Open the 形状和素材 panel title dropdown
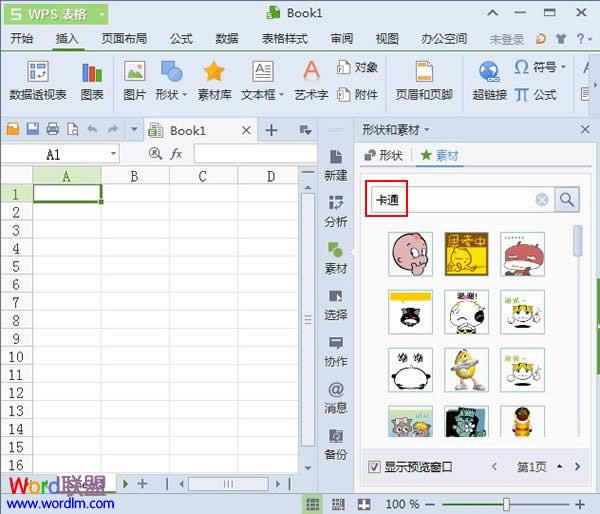 tap(427, 130)
